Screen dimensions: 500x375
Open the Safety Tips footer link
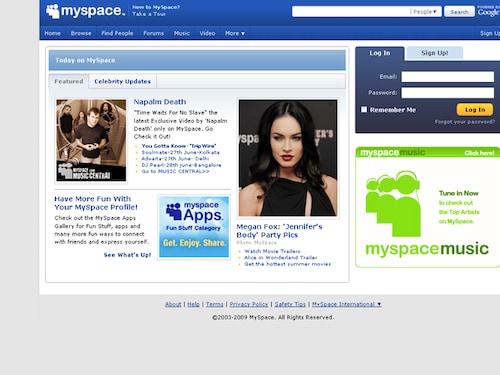[290, 304]
